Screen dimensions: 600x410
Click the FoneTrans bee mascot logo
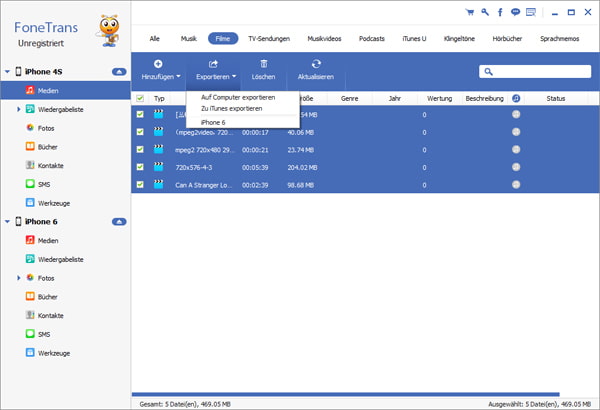click(109, 31)
